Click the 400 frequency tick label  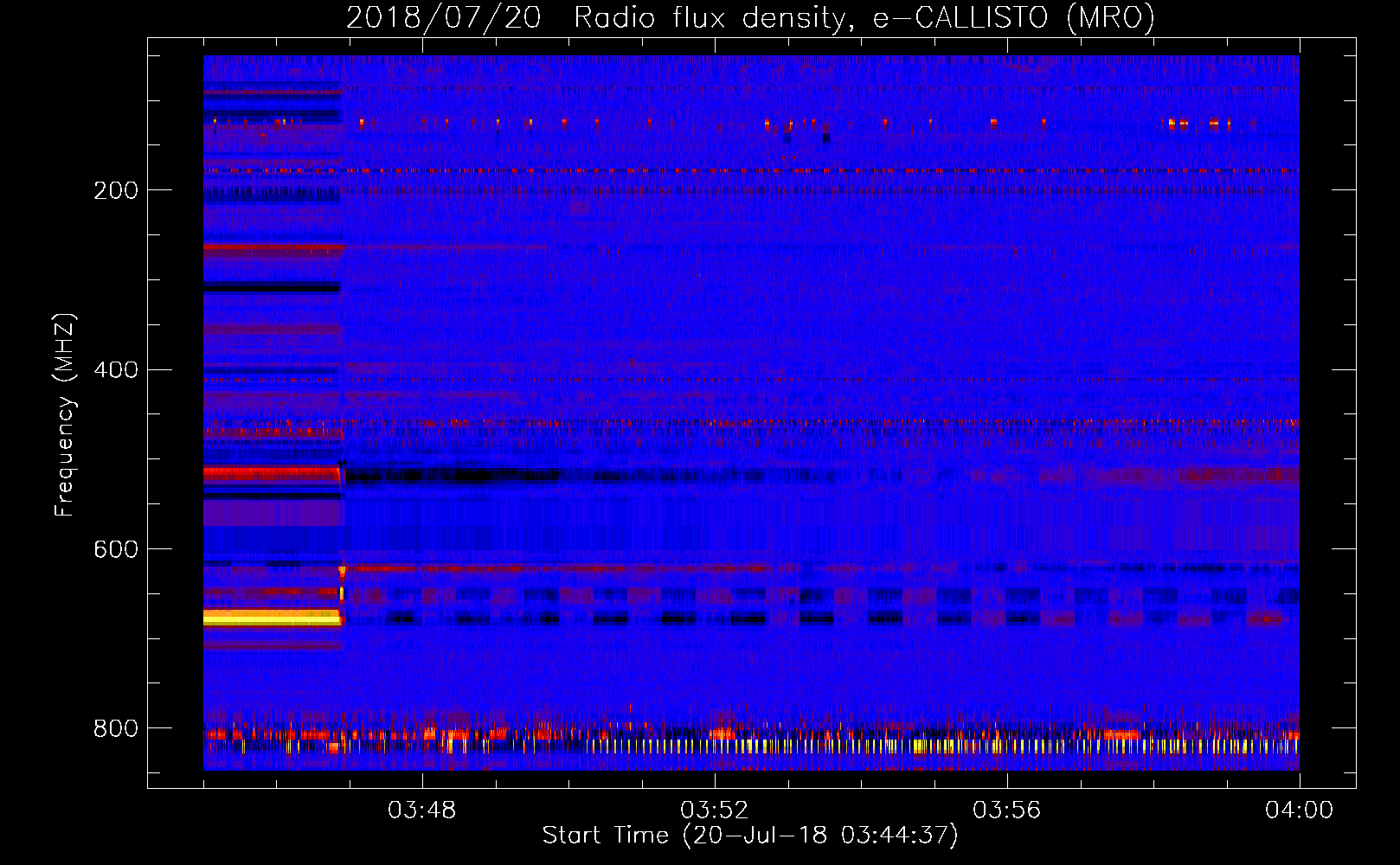pos(116,370)
